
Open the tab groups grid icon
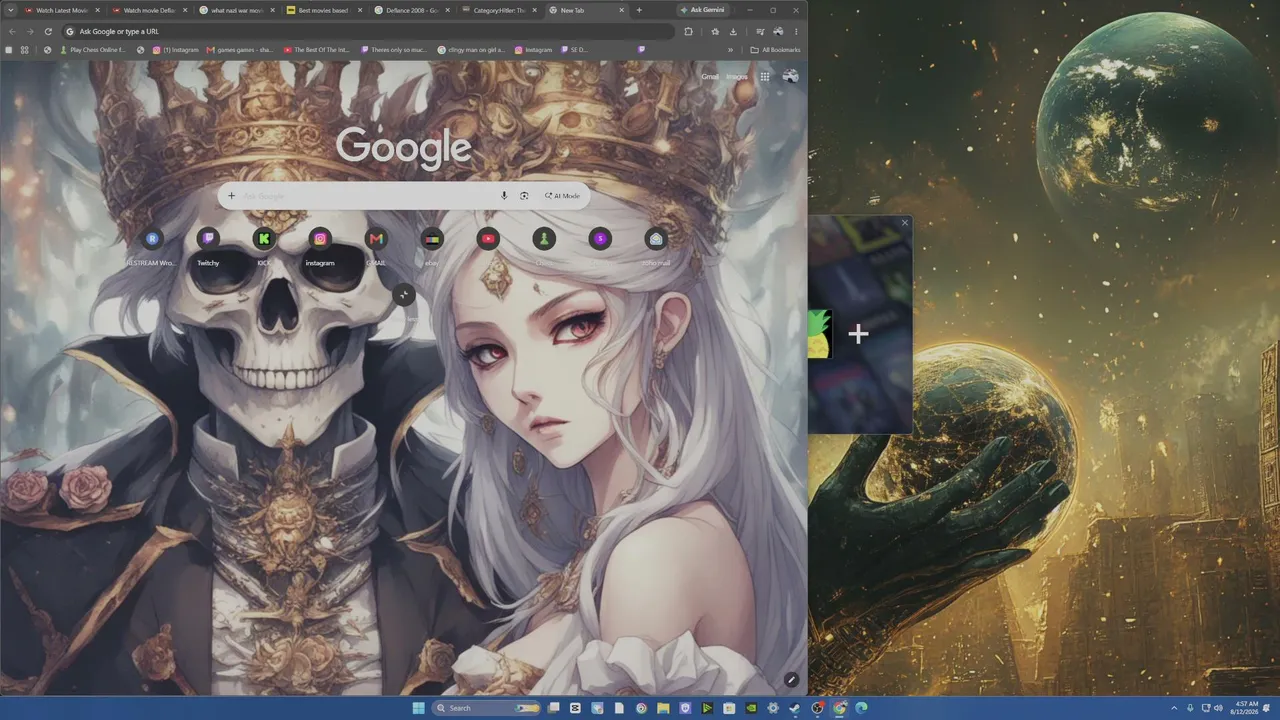pos(24,50)
